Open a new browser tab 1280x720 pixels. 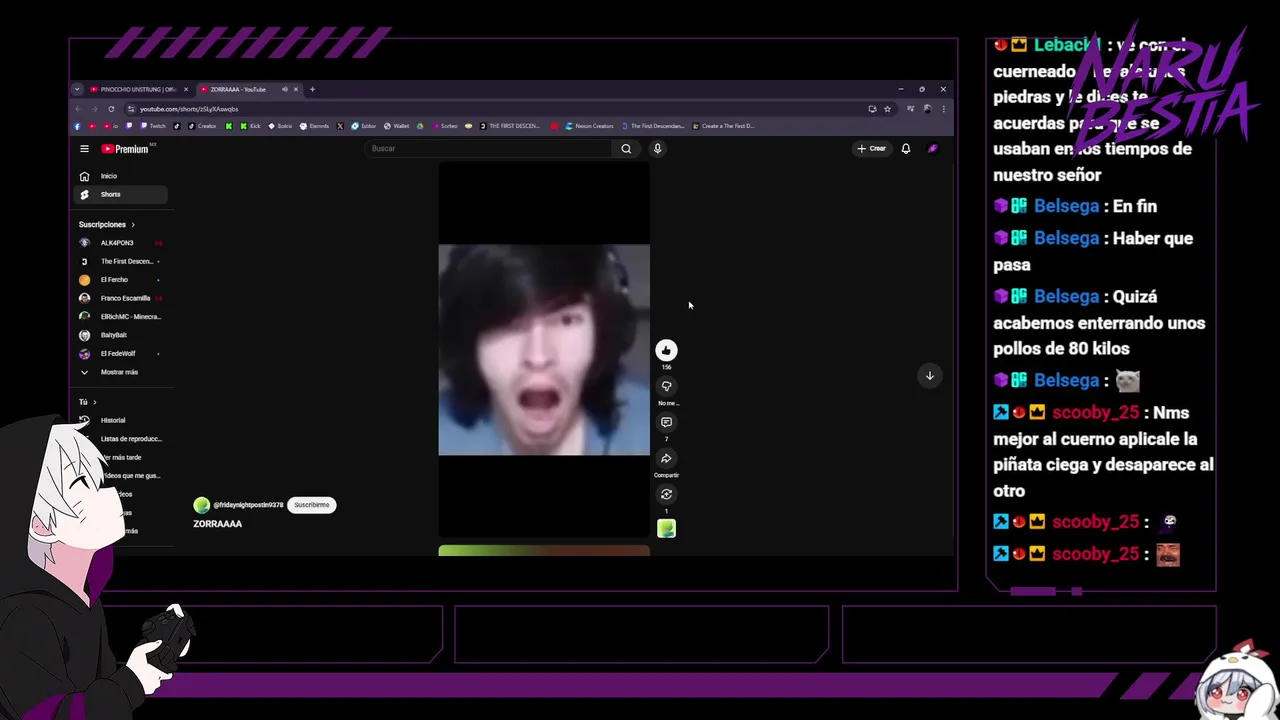pyautogui.click(x=312, y=89)
